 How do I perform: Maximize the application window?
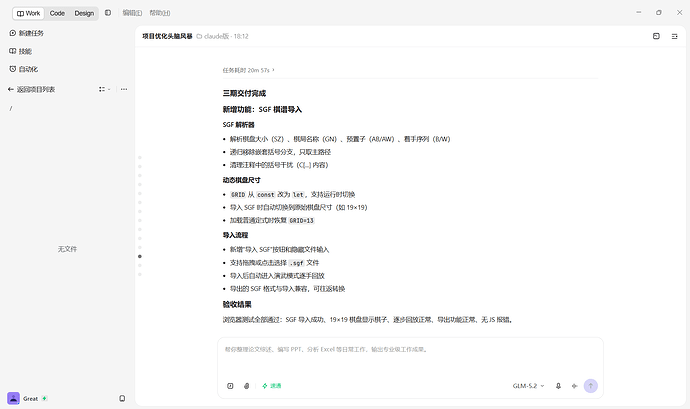659,13
